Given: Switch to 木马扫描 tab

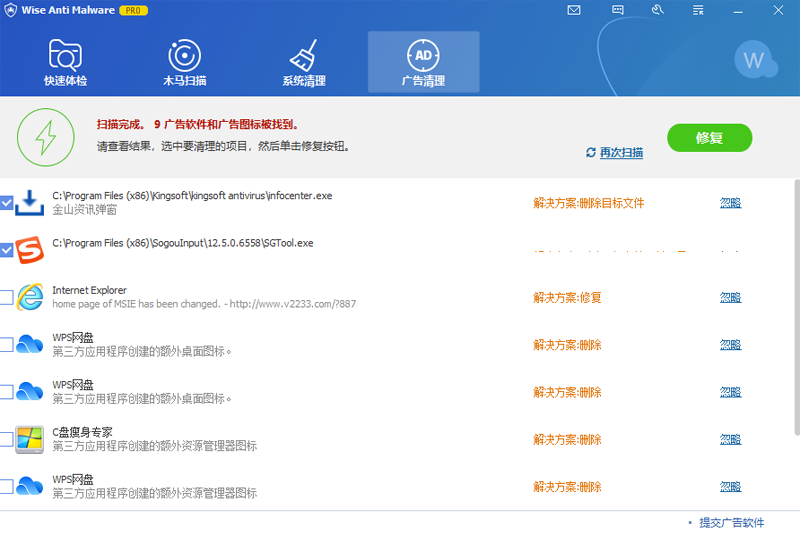Looking at the screenshot, I should (x=185, y=62).
